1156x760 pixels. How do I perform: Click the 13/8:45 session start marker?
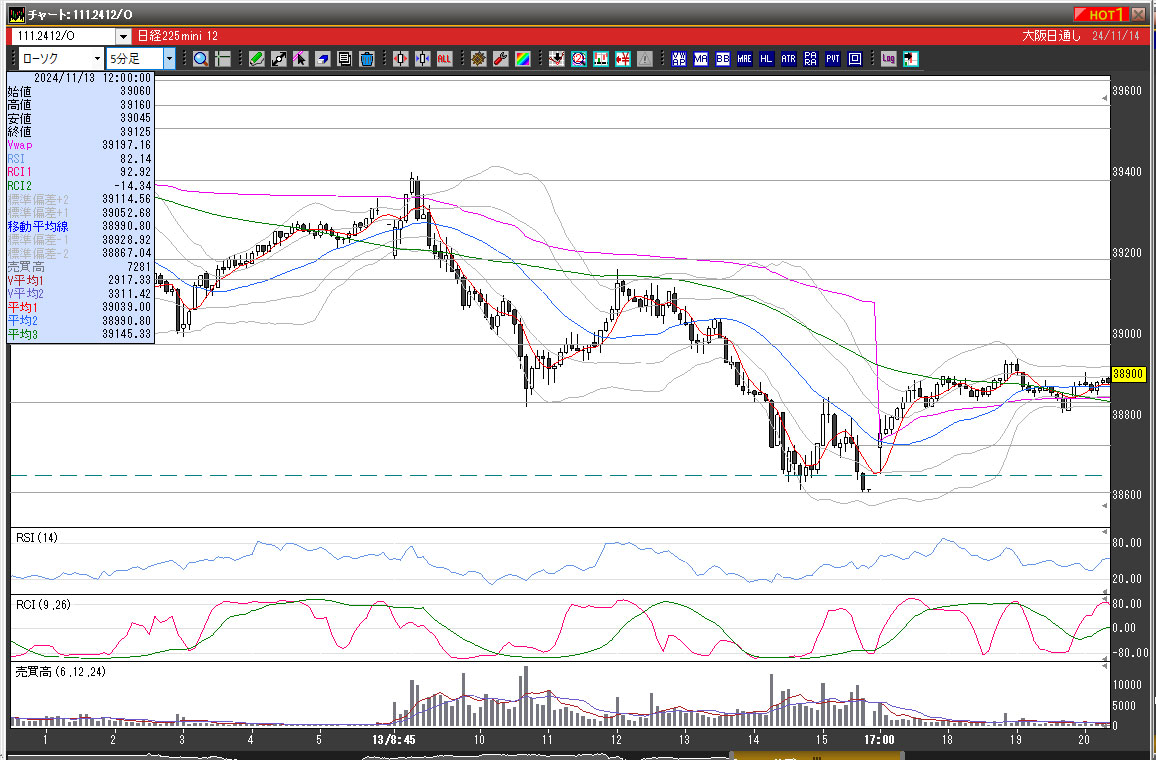pyautogui.click(x=393, y=739)
